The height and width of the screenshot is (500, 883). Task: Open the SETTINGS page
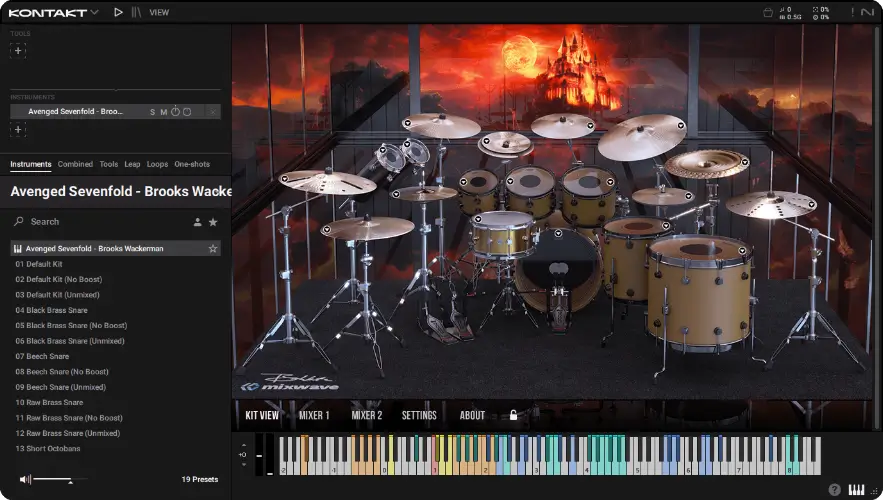[x=419, y=415]
